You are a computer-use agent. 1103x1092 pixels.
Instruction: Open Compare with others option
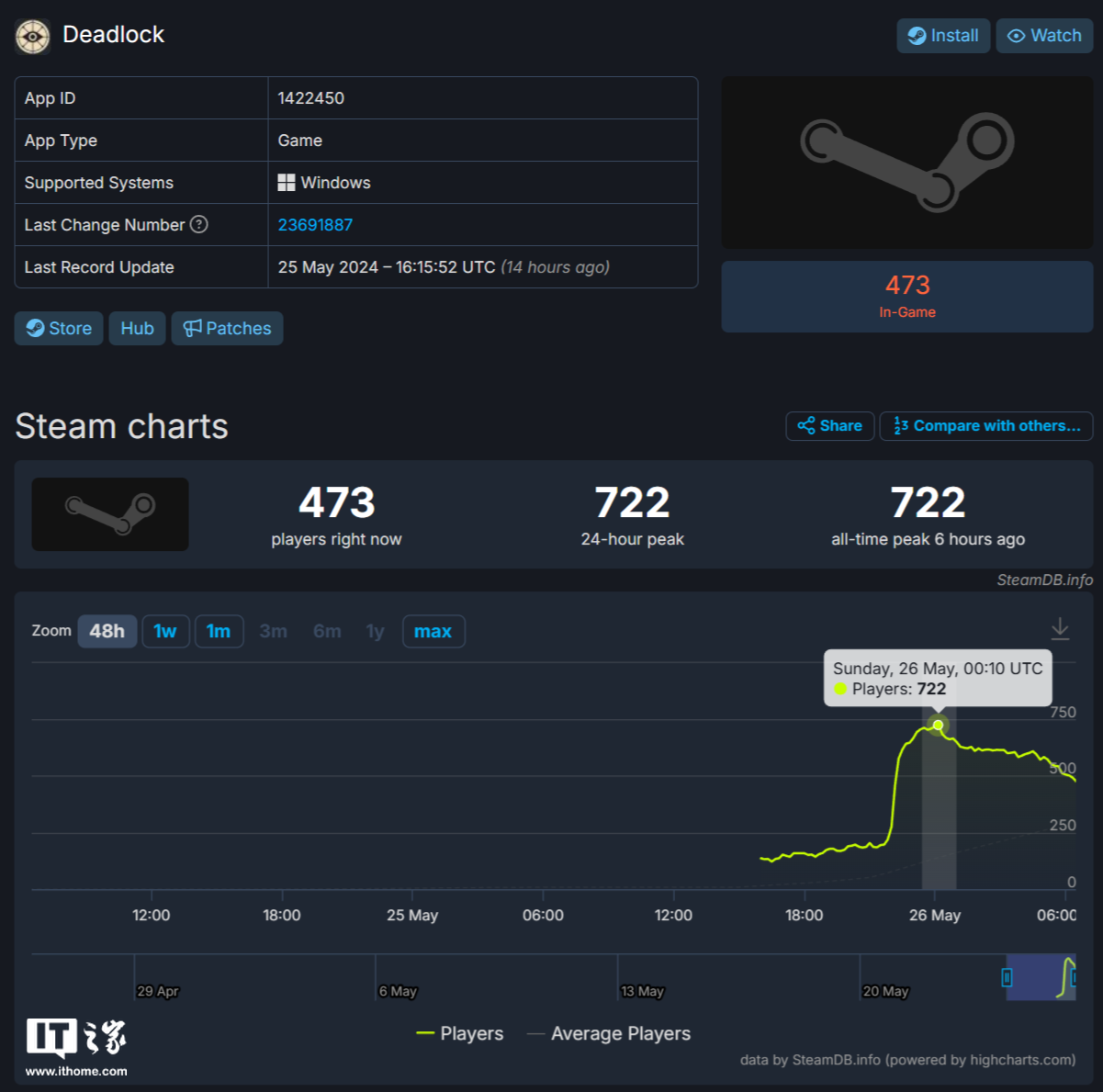pyautogui.click(x=986, y=426)
